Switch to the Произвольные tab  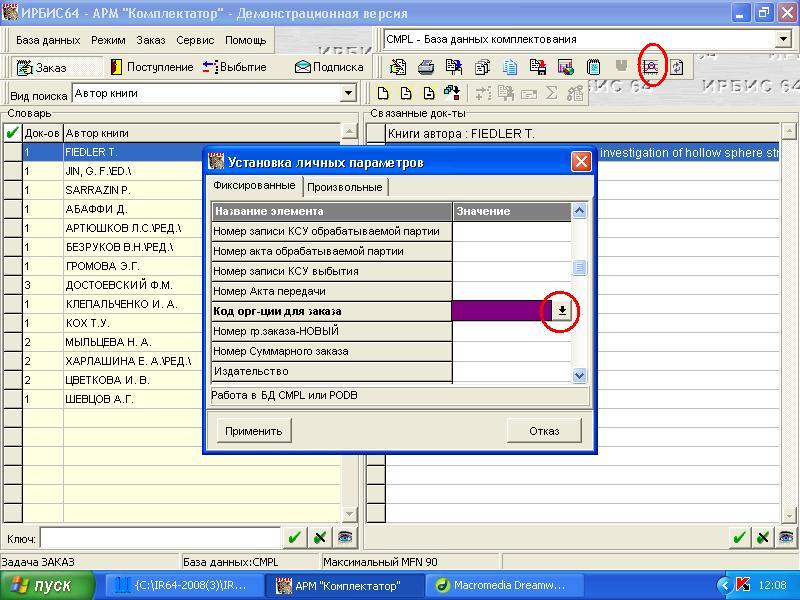(344, 187)
